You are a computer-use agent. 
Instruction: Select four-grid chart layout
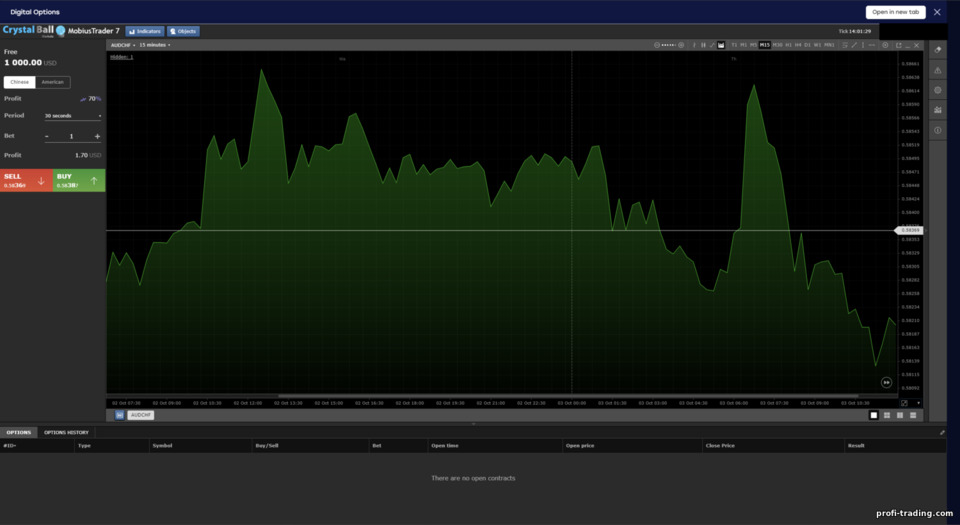click(x=887, y=415)
